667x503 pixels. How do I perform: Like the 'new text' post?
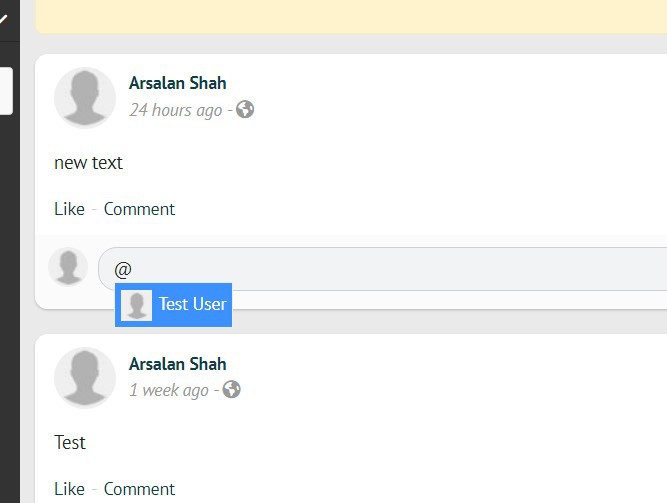(x=69, y=209)
